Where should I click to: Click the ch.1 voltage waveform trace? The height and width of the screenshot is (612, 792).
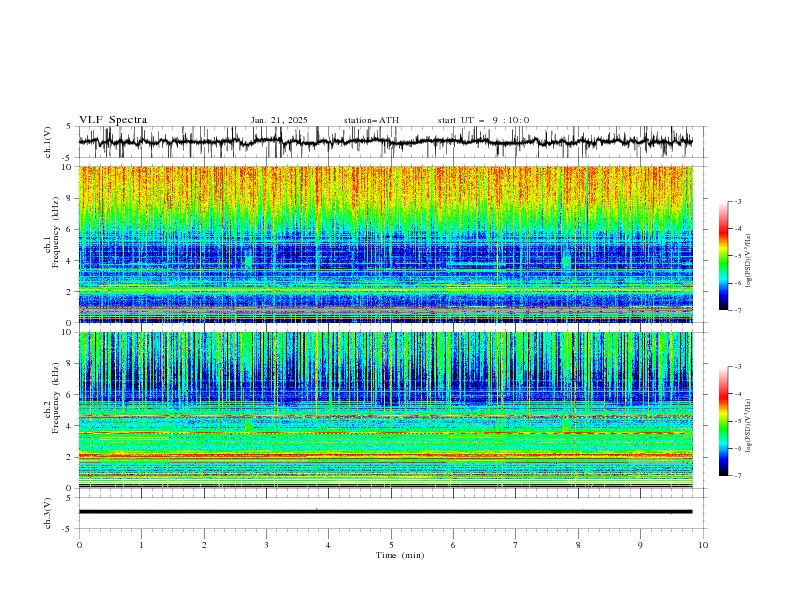[x=386, y=142]
